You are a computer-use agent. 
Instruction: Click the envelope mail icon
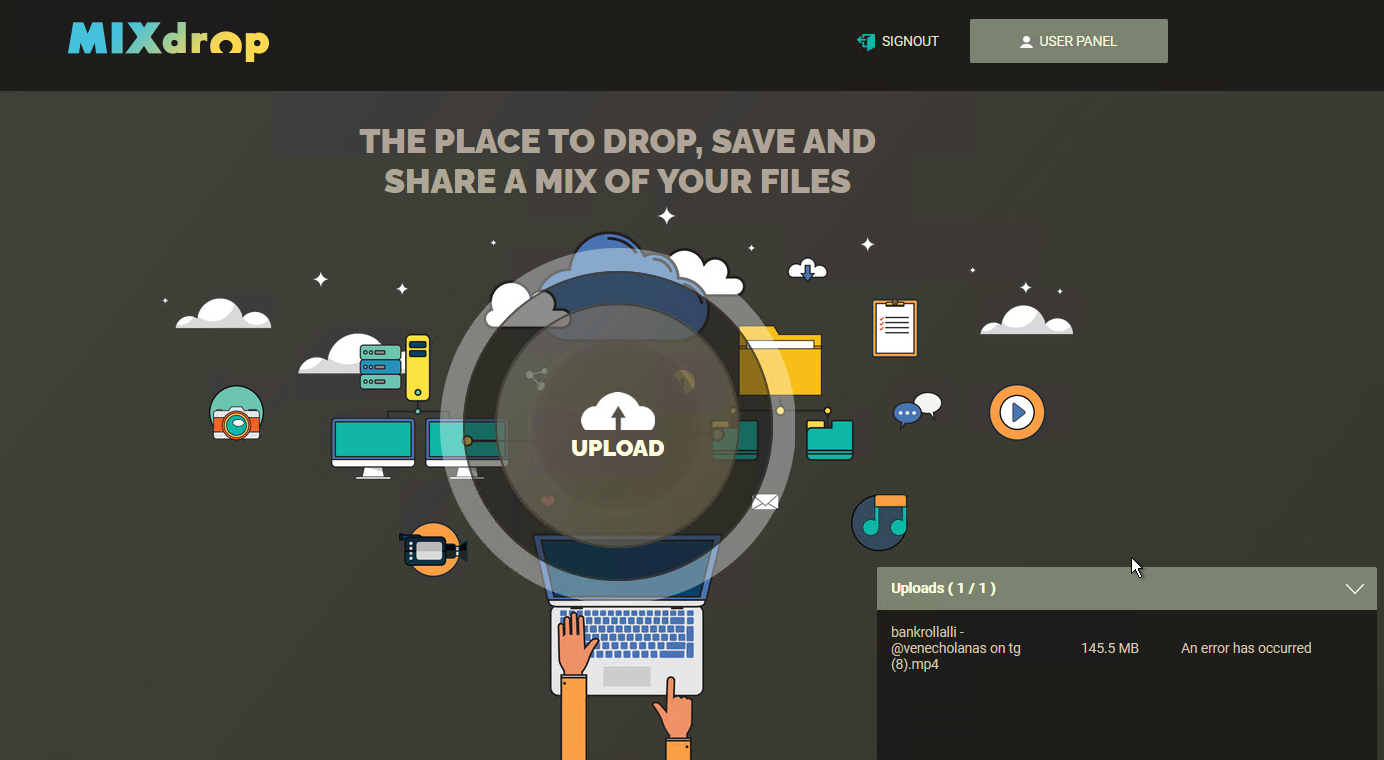tap(765, 502)
